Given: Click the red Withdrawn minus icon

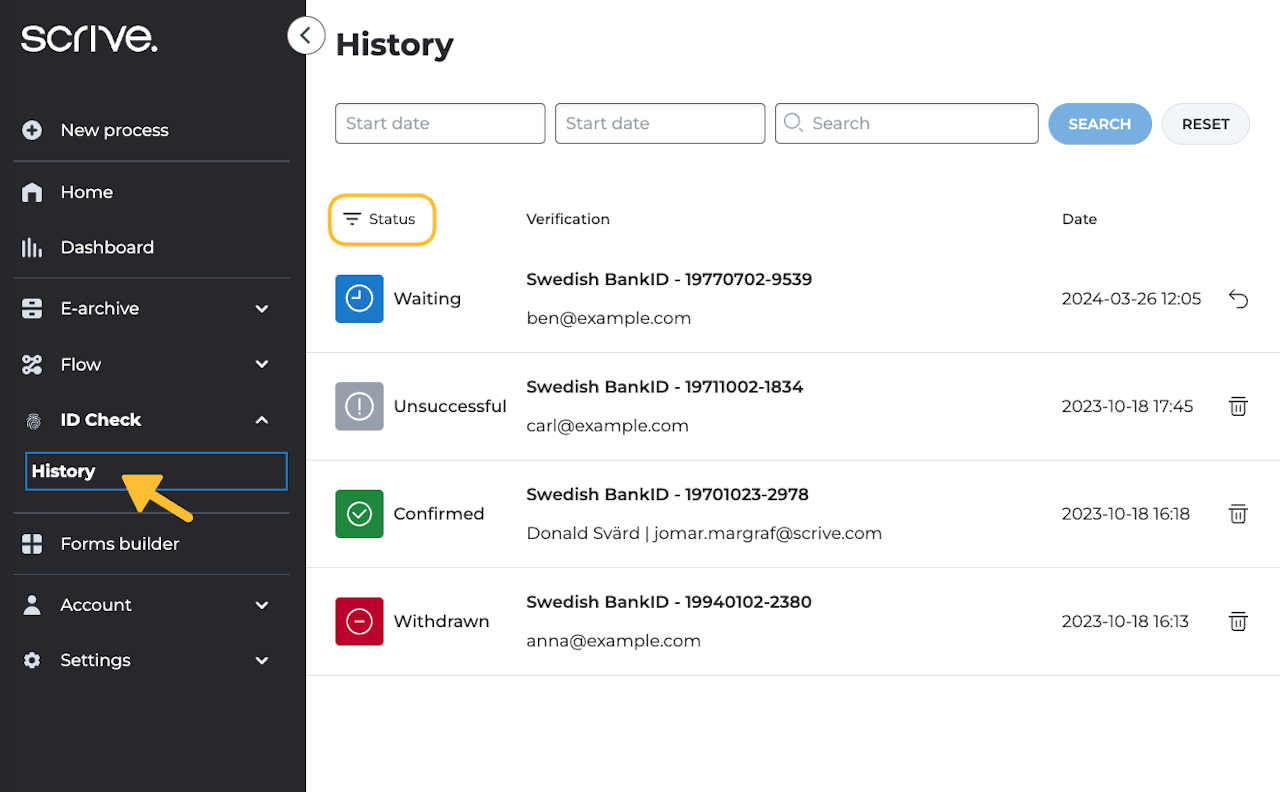Looking at the screenshot, I should pyautogui.click(x=359, y=621).
